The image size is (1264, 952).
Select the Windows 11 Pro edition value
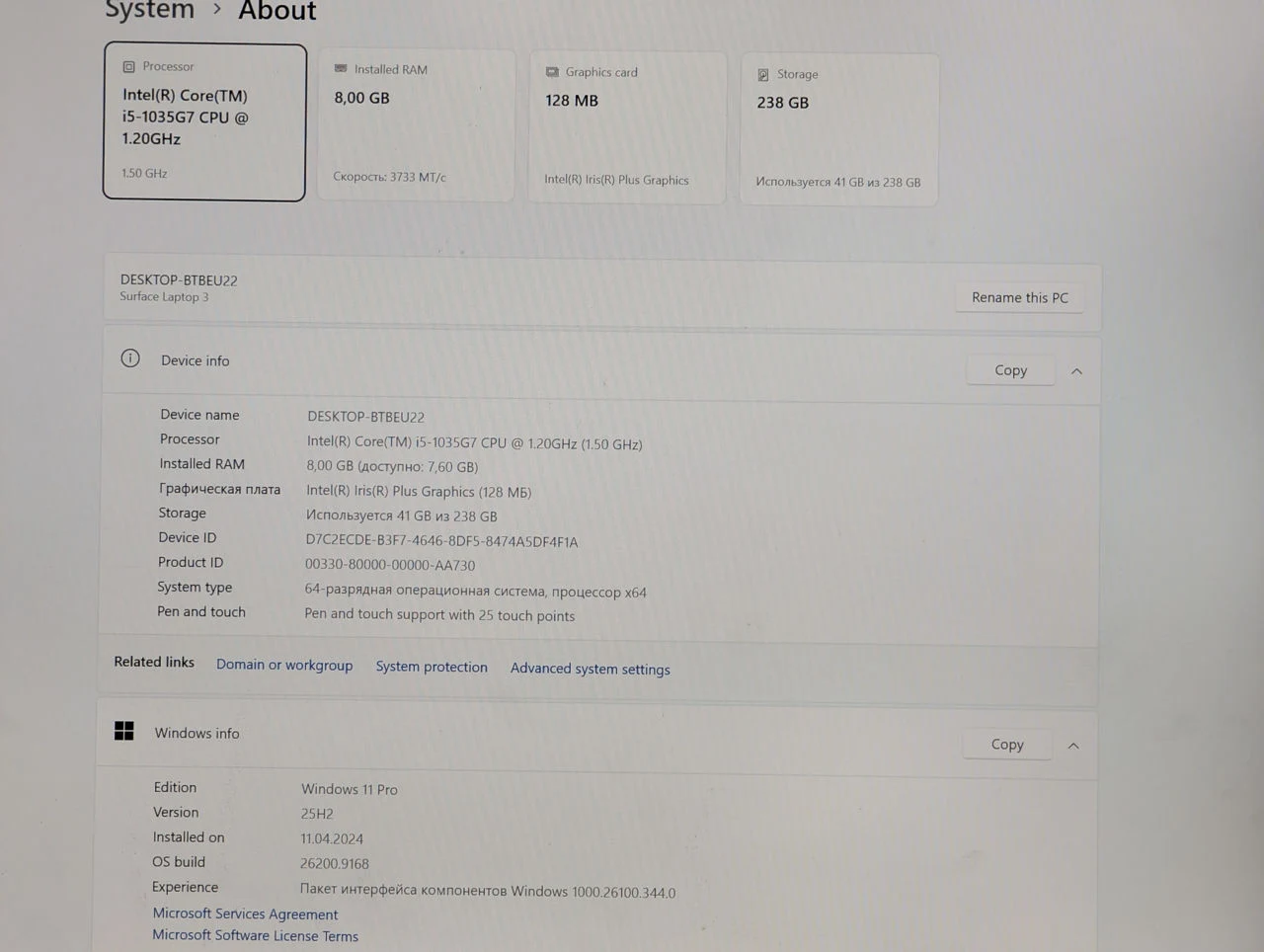point(350,789)
